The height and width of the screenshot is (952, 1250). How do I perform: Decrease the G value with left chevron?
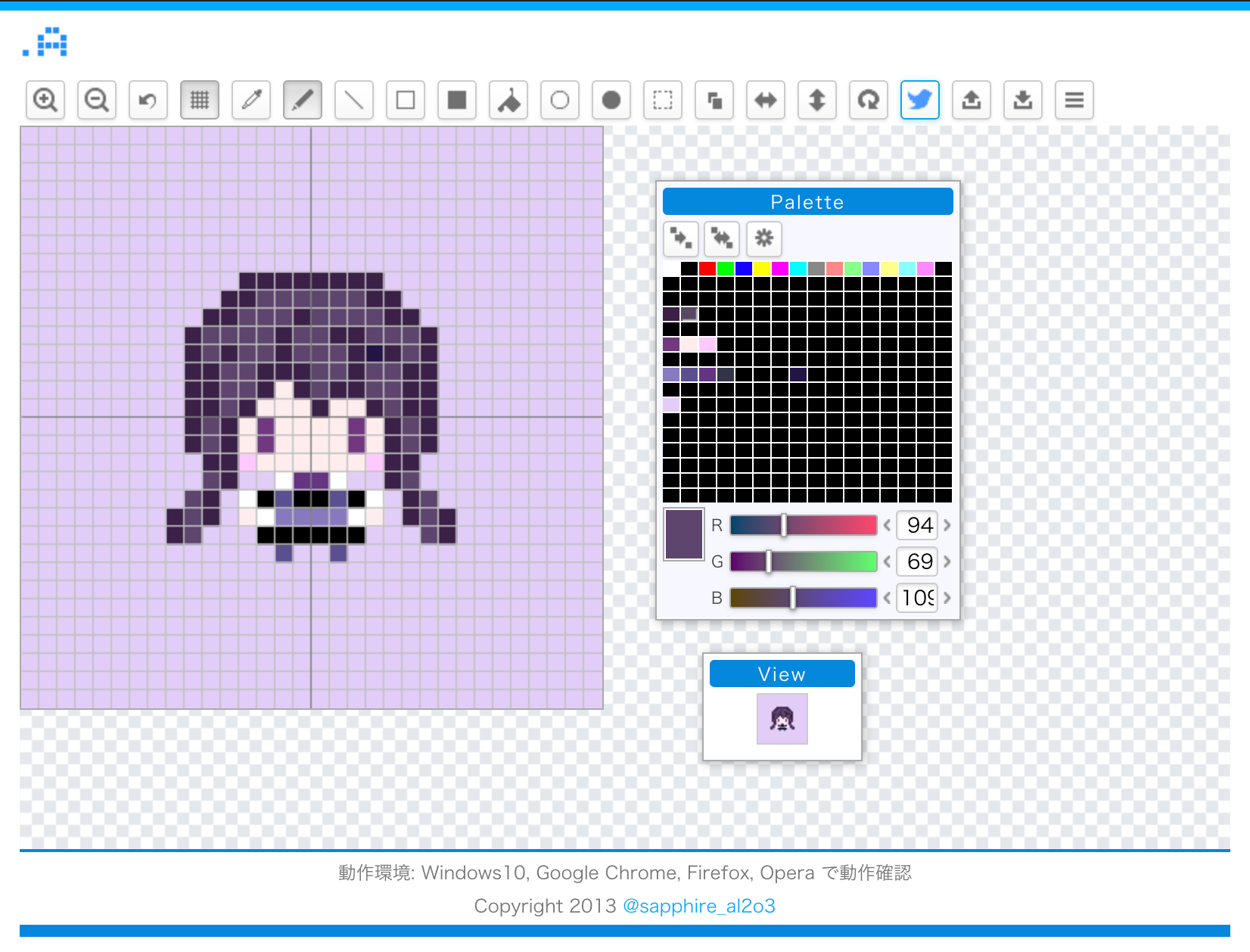point(887,562)
